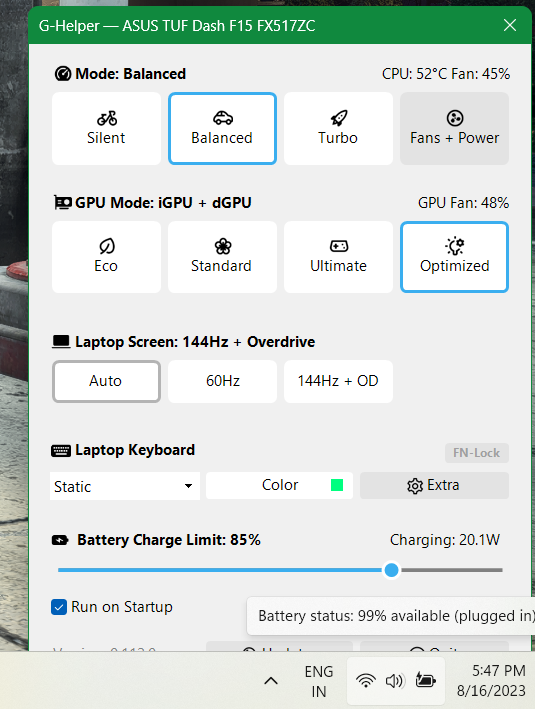535x709 pixels.
Task: Select Silent performance mode
Action: (106, 128)
